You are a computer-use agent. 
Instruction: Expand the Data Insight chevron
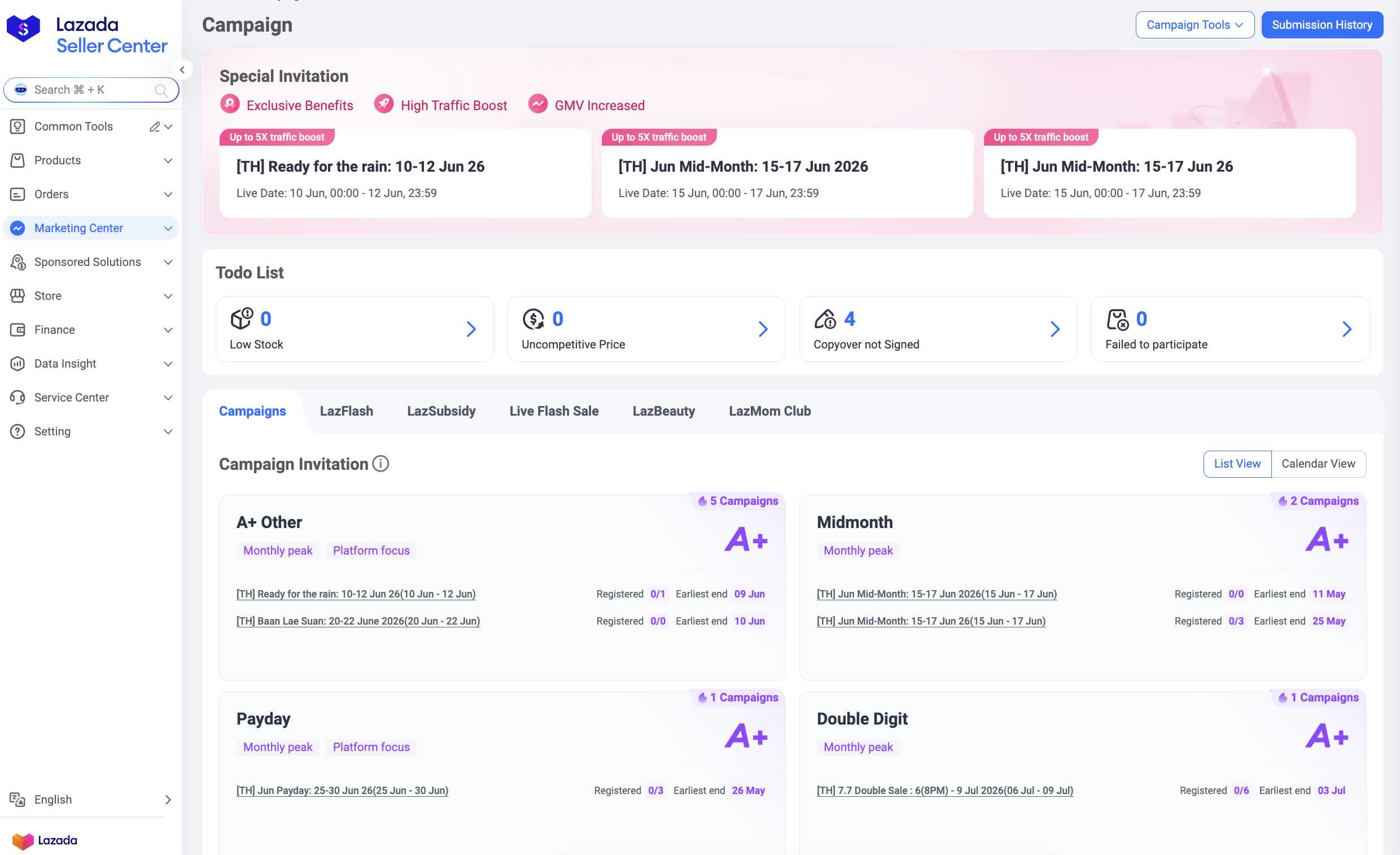click(x=168, y=364)
